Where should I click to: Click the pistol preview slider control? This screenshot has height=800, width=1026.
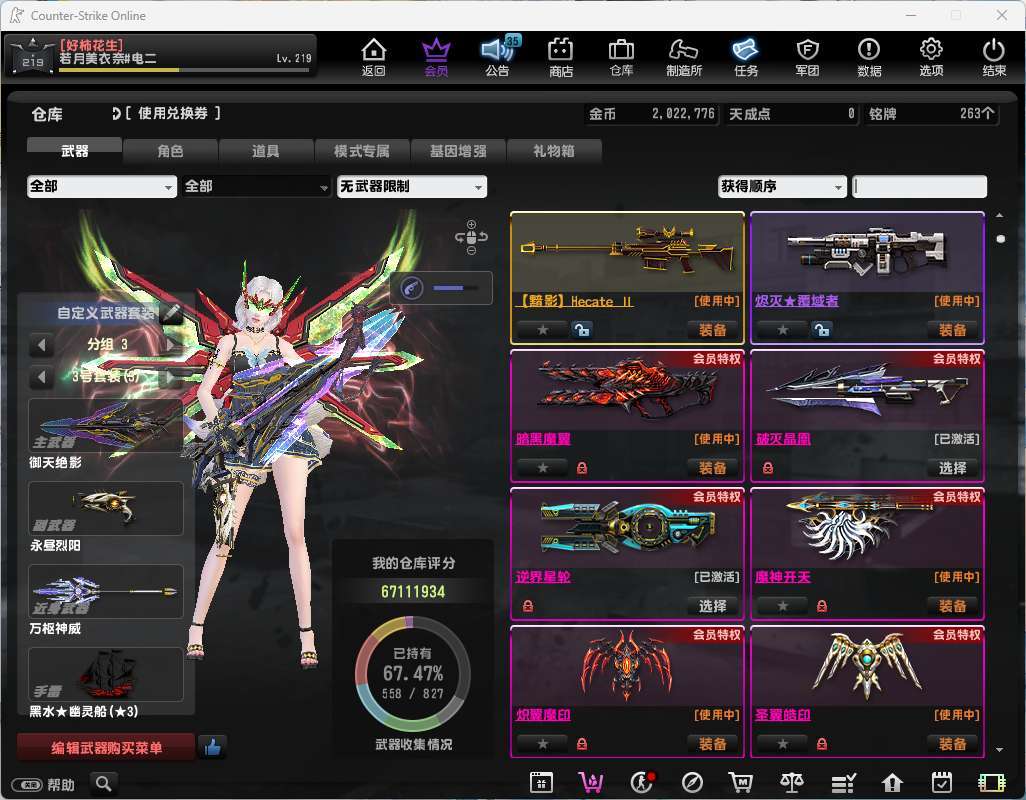click(441, 288)
